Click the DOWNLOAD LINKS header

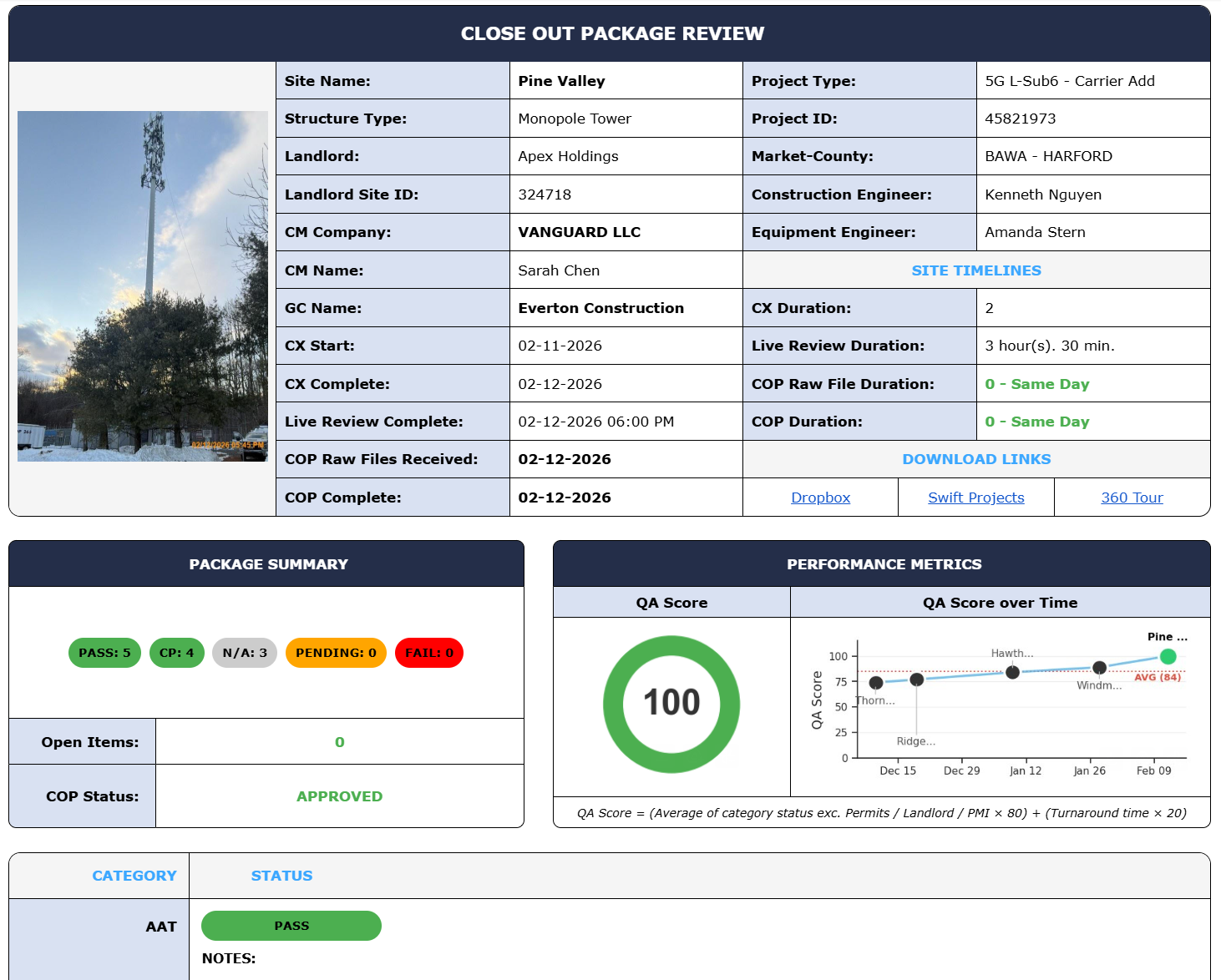[976, 458]
